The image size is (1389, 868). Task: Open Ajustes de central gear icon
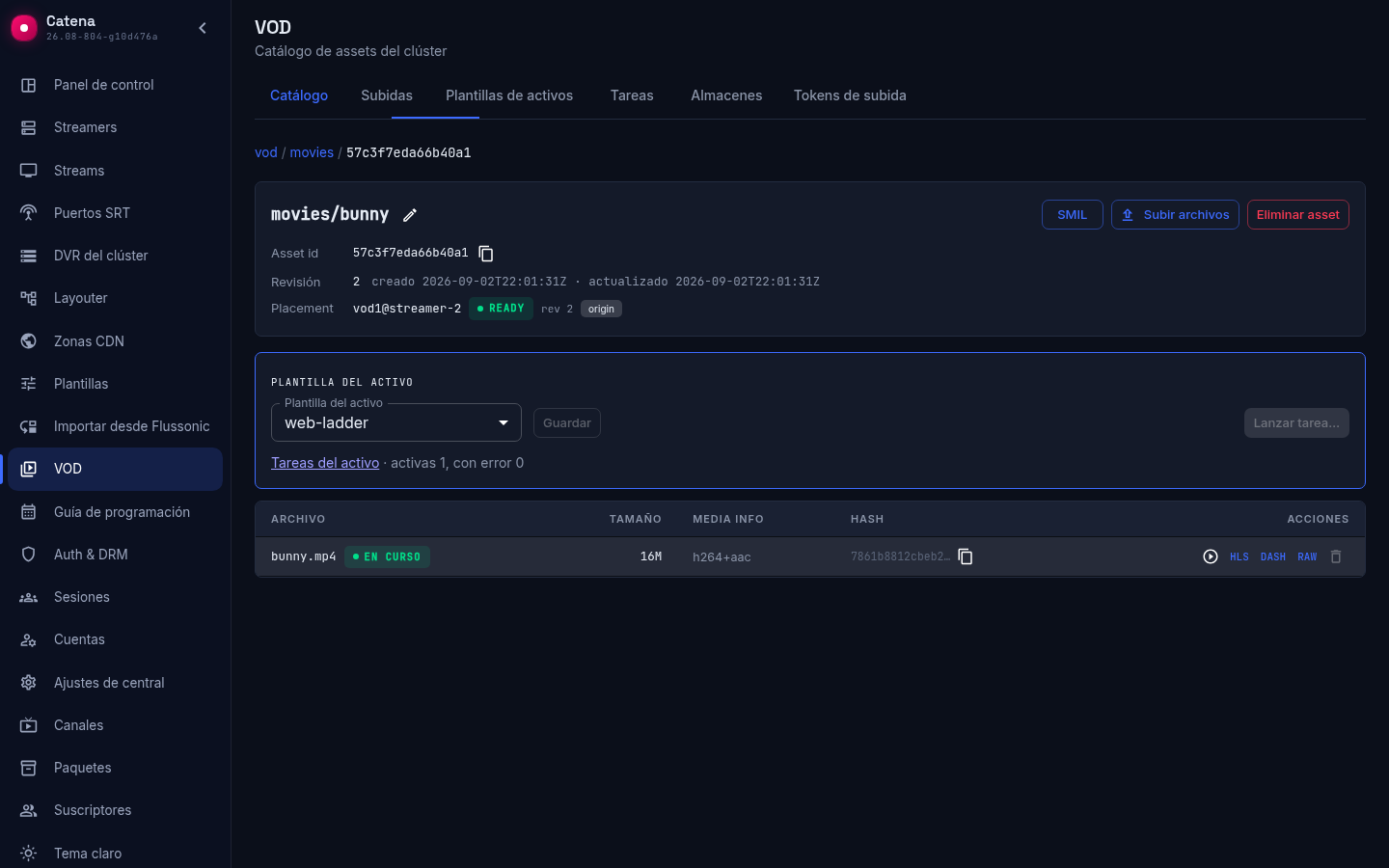tap(29, 683)
